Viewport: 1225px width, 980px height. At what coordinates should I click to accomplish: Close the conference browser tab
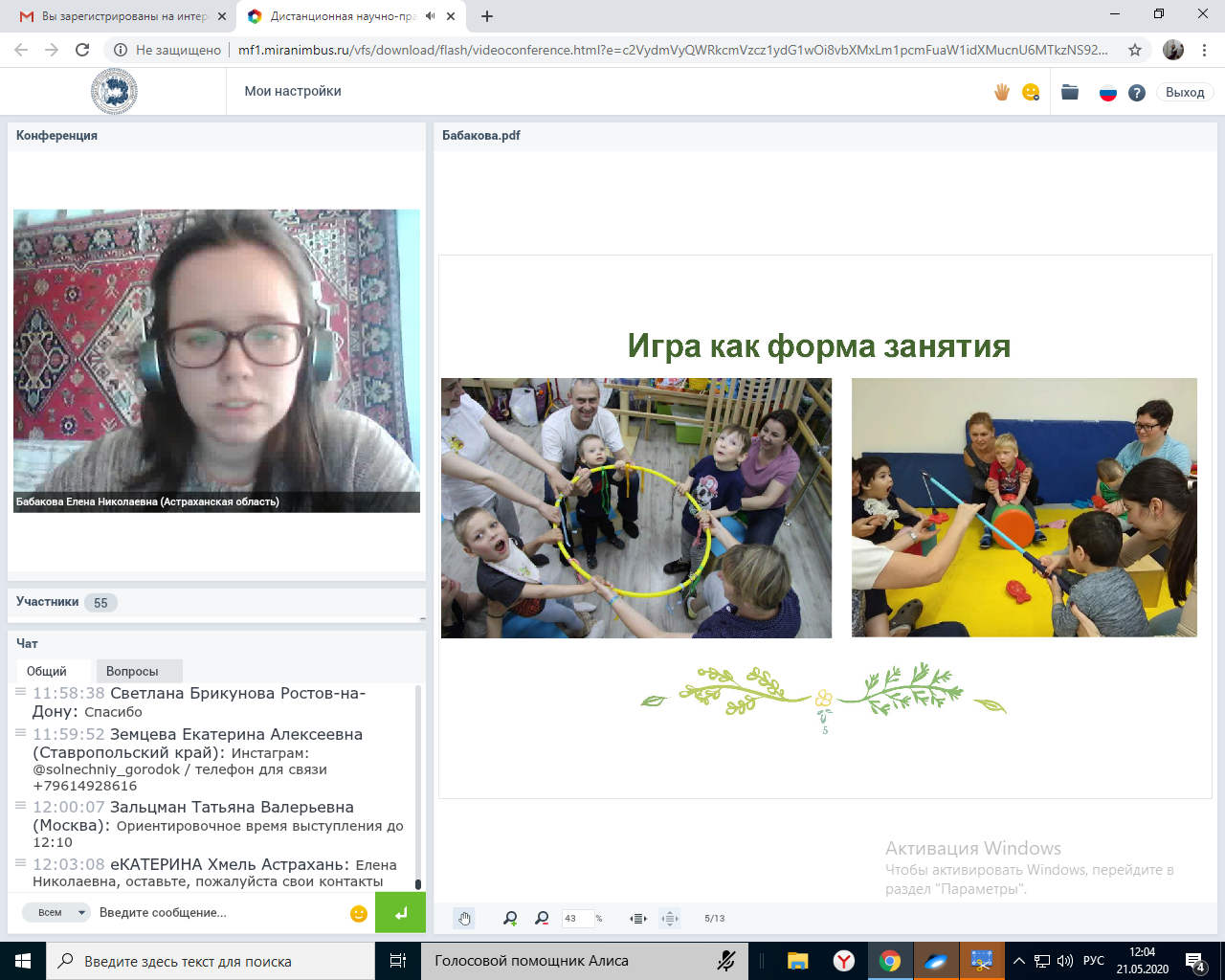click(x=452, y=16)
